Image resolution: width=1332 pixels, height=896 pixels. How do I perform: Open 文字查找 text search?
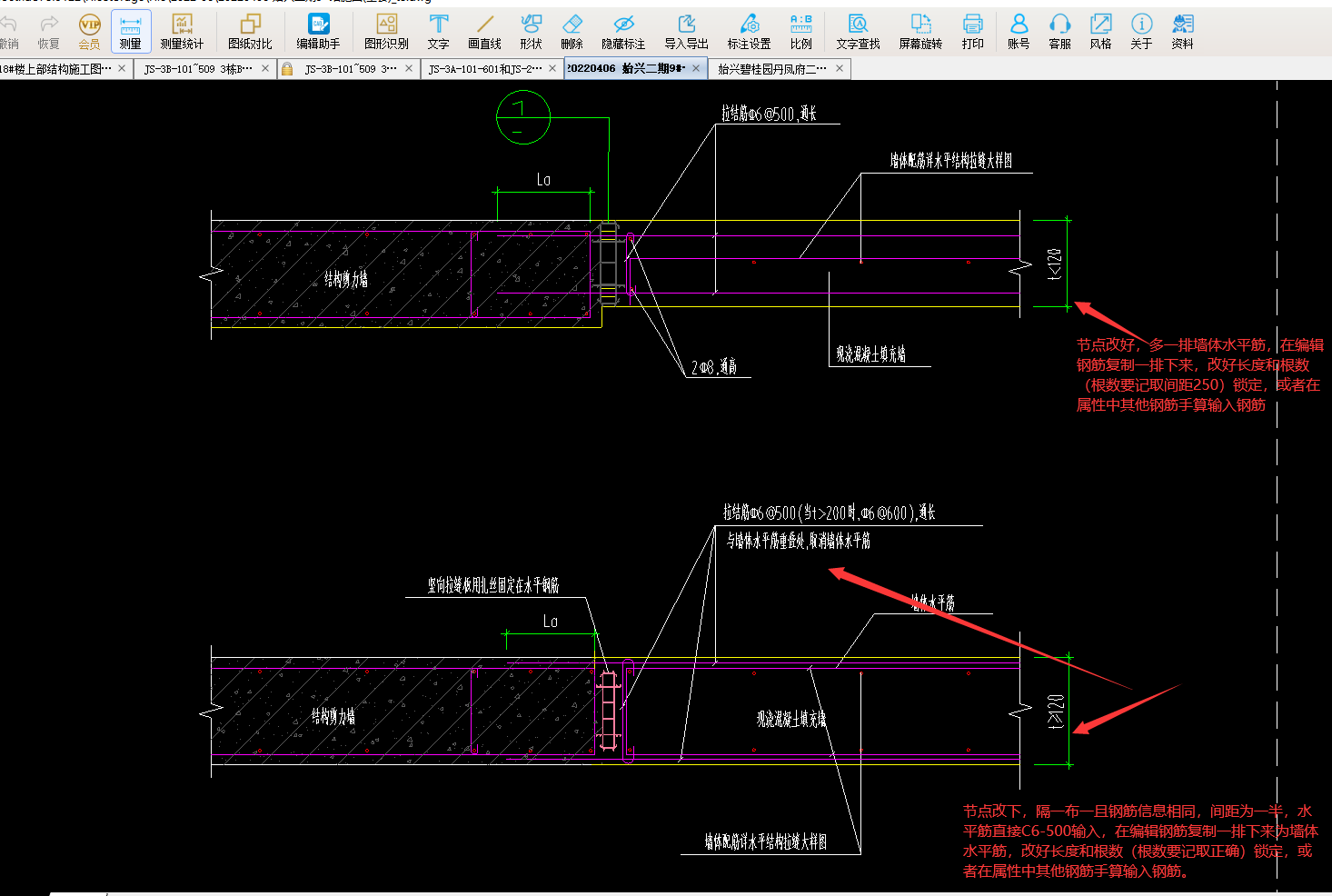tap(858, 32)
